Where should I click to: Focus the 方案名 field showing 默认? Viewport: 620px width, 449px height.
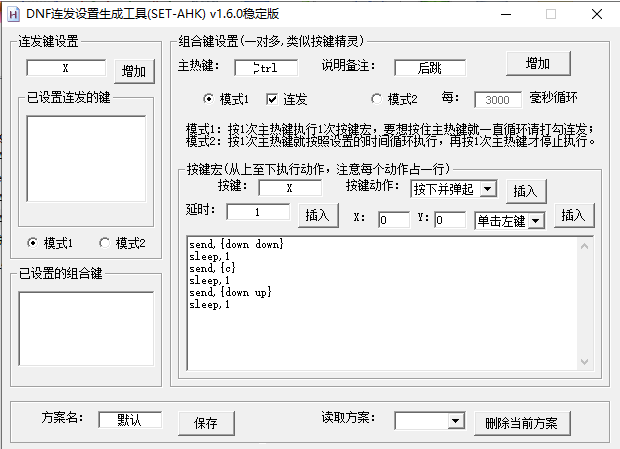point(130,420)
